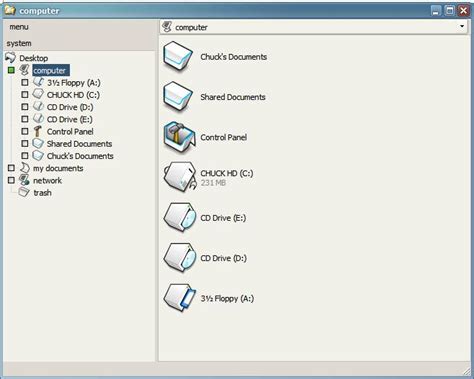Image resolution: width=474 pixels, height=379 pixels.
Task: Maximize the computer window
Action: pos(450,10)
